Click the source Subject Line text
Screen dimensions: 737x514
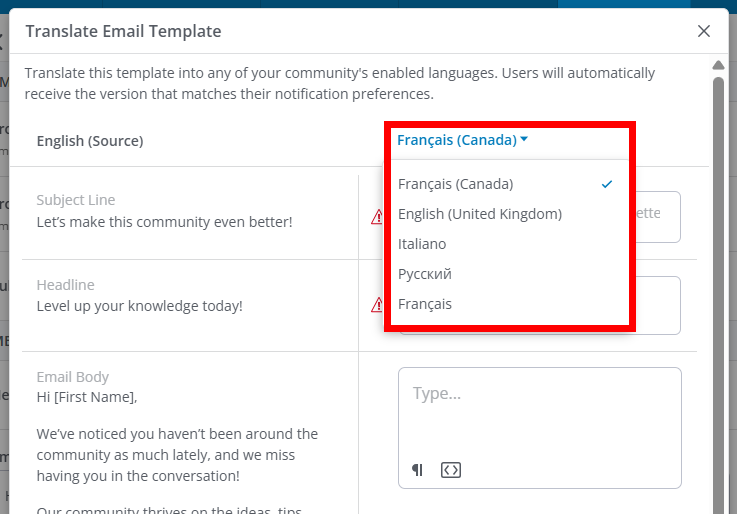pyautogui.click(x=164, y=221)
